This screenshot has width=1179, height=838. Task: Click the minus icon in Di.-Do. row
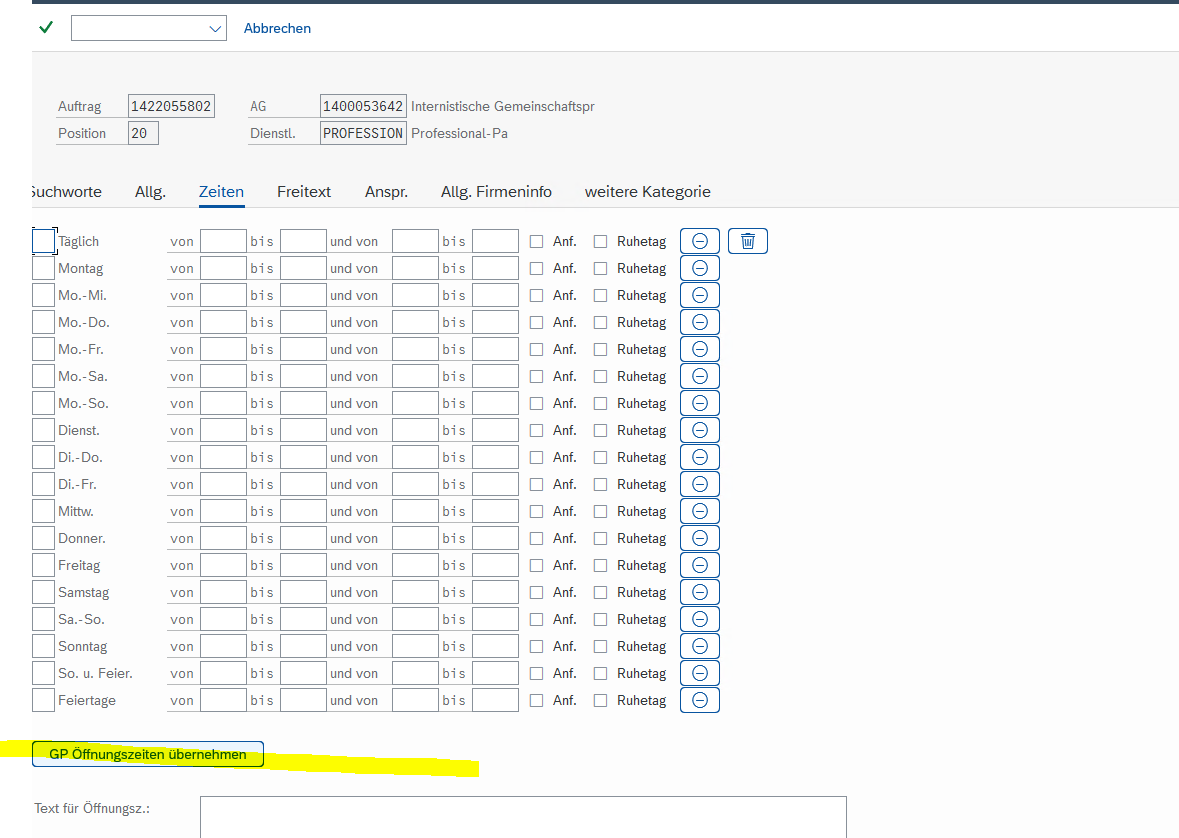(700, 457)
